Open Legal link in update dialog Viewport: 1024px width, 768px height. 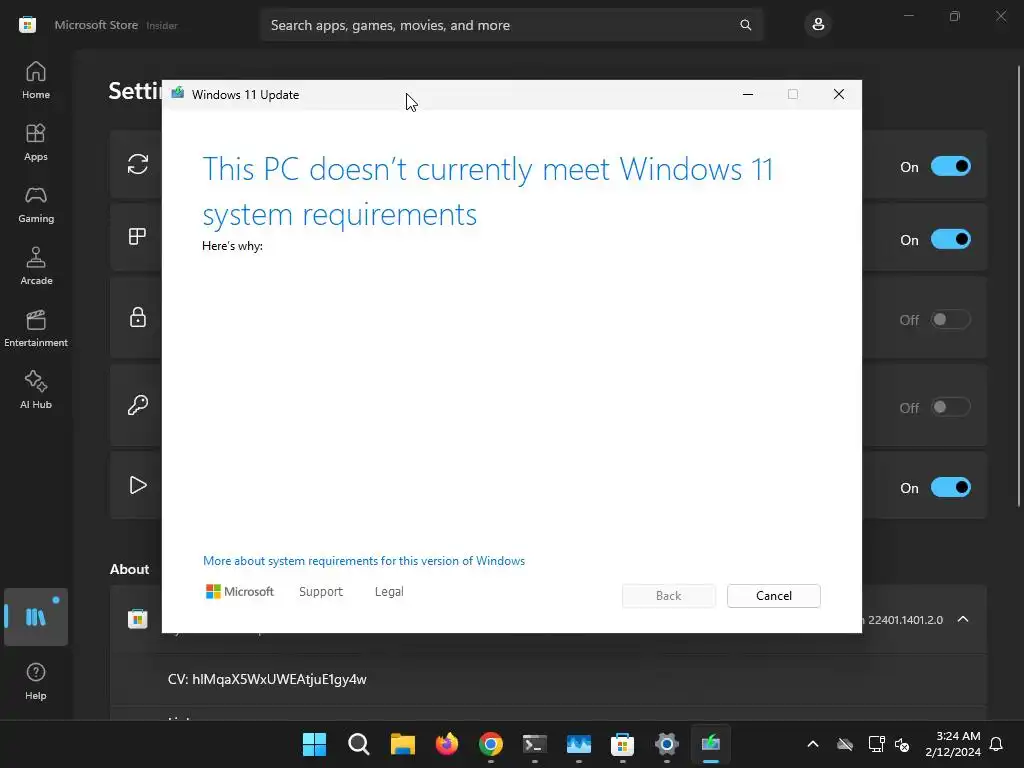[389, 592]
